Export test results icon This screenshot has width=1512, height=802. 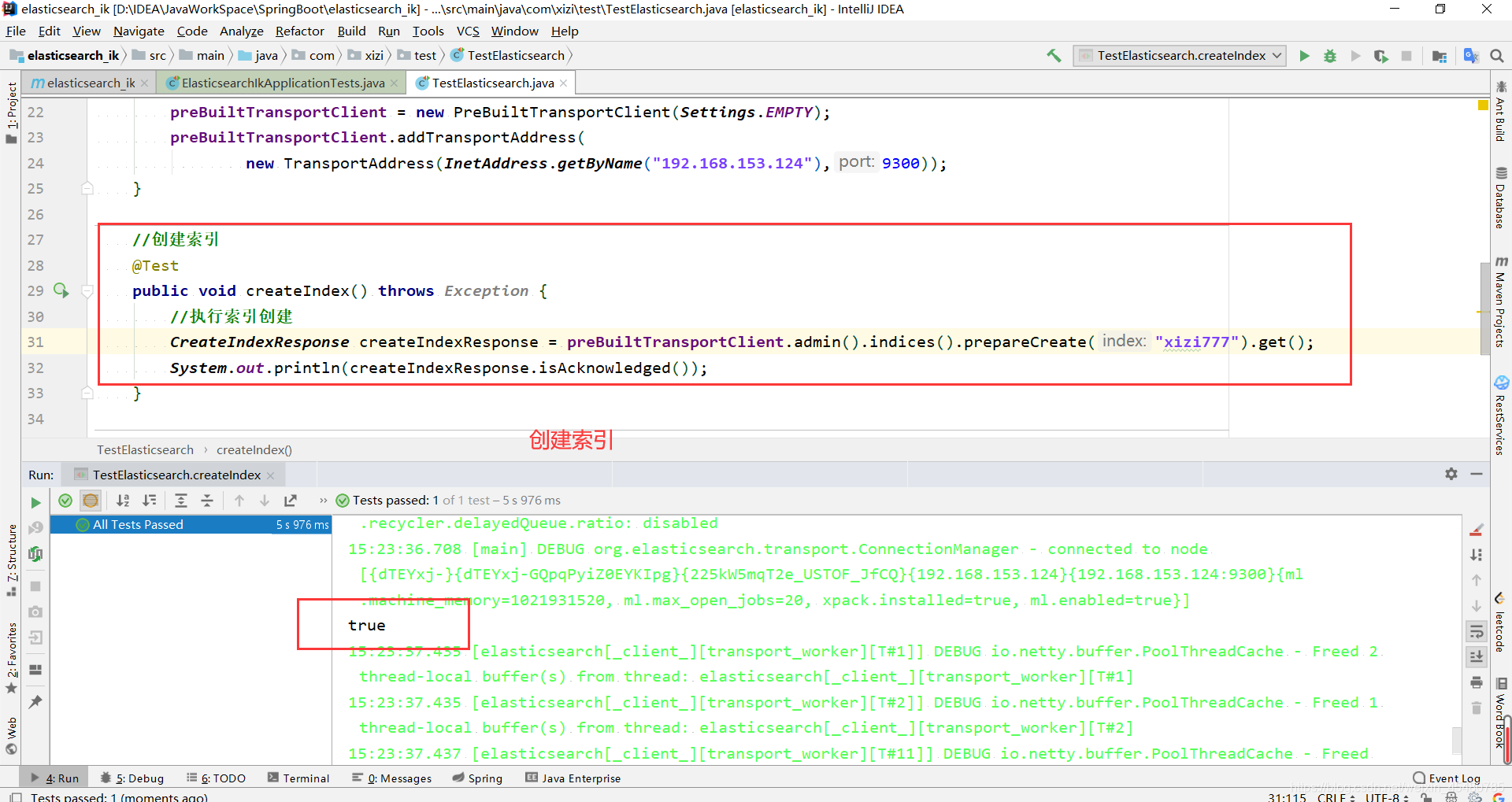[291, 501]
